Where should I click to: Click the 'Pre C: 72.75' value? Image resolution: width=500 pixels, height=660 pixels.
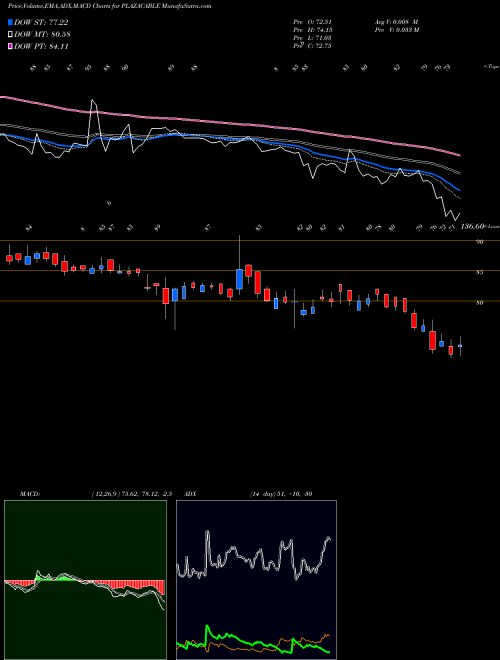[x=312, y=46]
